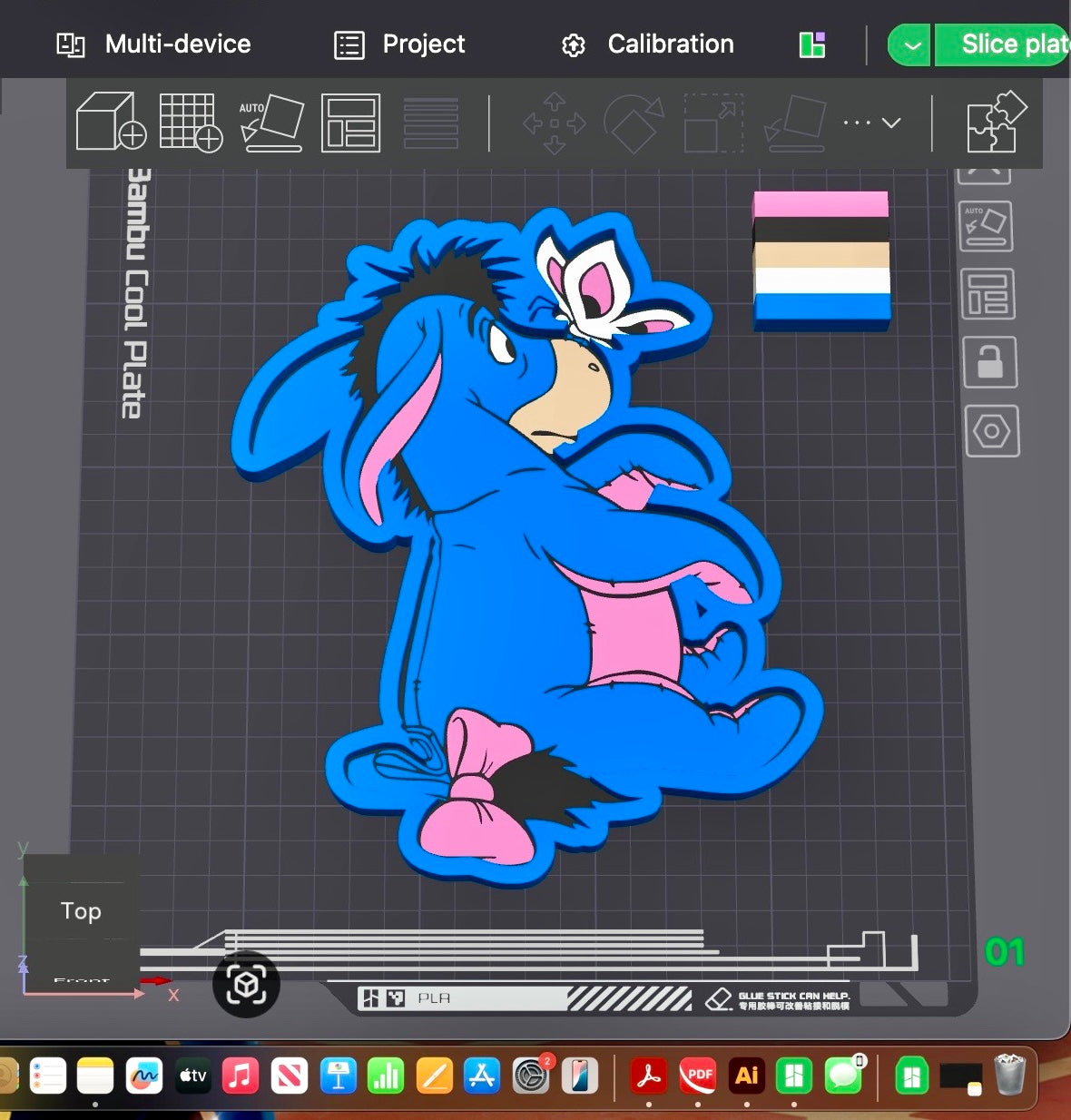This screenshot has width=1071, height=1120.
Task: Click the greyed-out stacked lines toolbar icon
Action: [x=430, y=123]
